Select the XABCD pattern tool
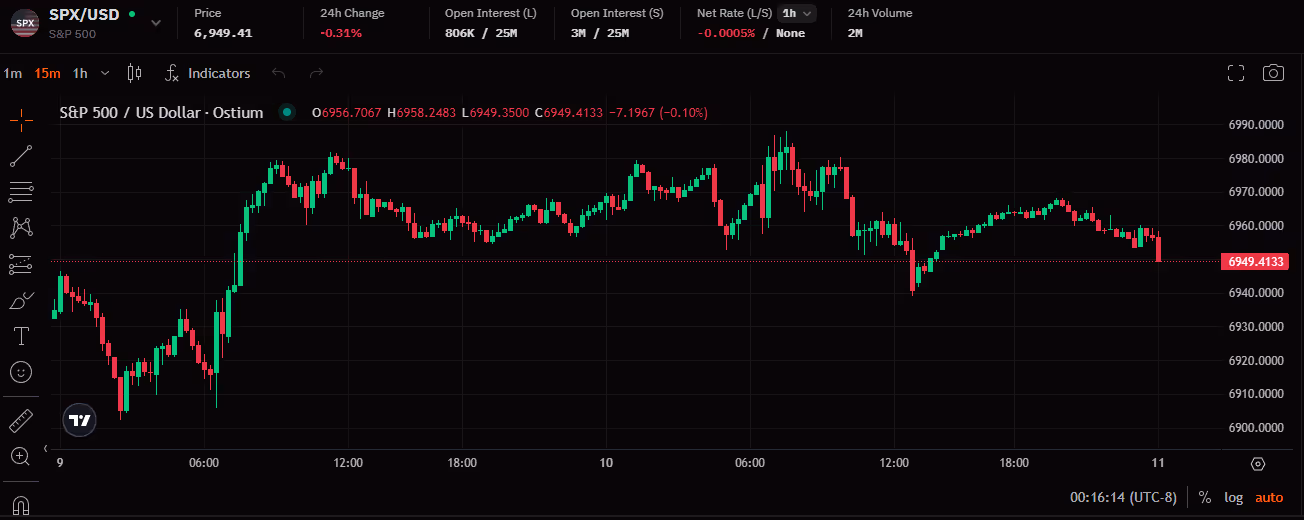This screenshot has height=520, width=1304. (x=20, y=228)
